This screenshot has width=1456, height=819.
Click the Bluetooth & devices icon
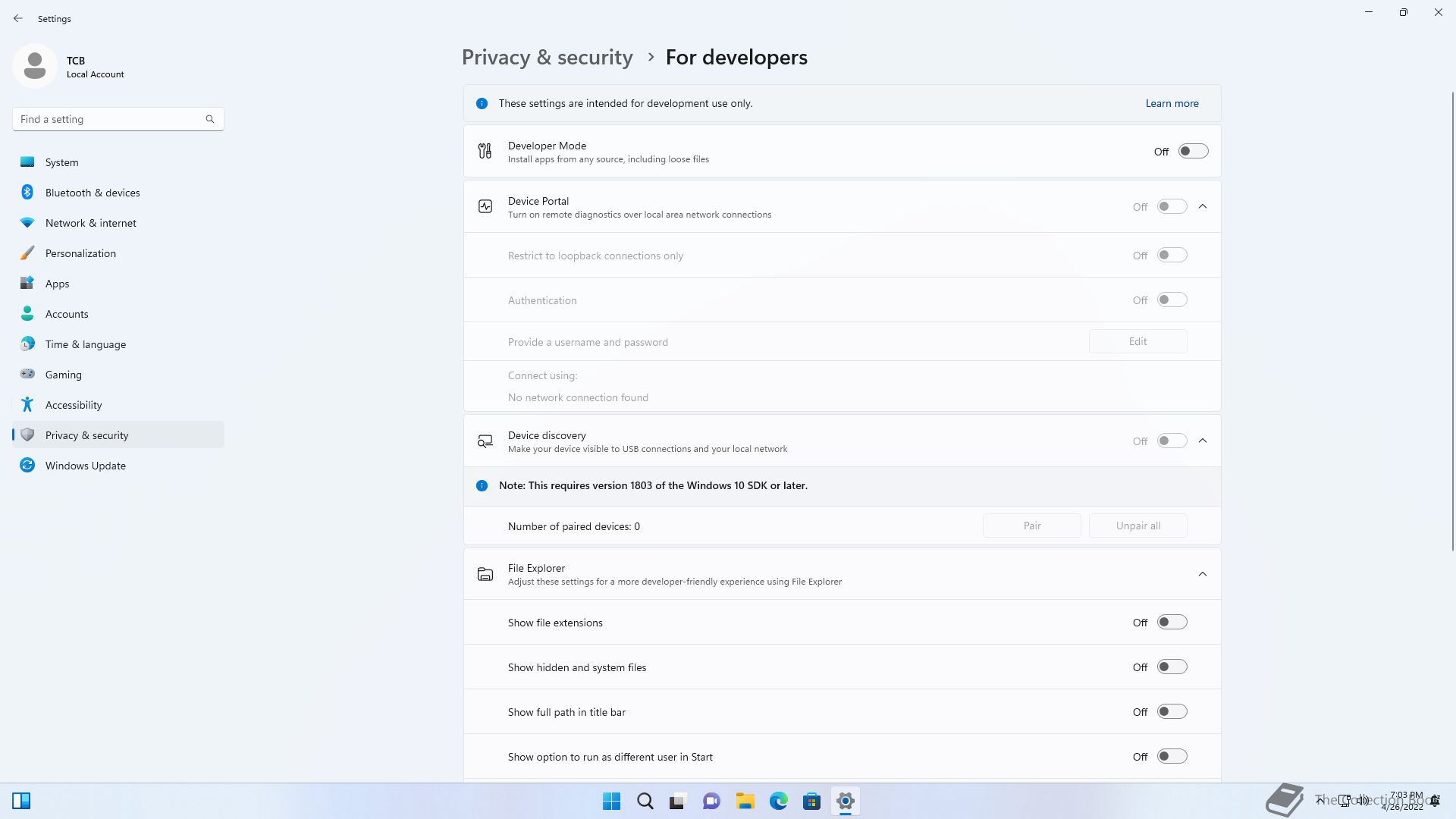pyautogui.click(x=27, y=193)
